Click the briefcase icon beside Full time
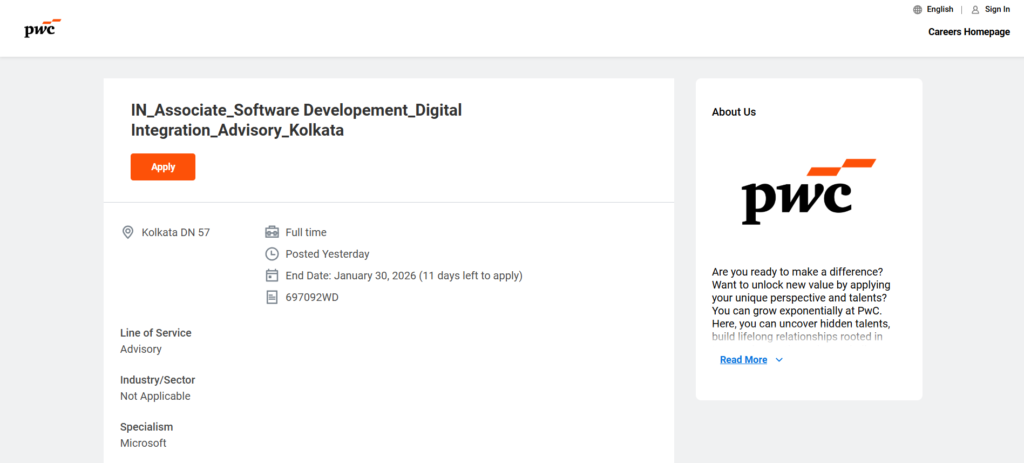 tap(271, 232)
